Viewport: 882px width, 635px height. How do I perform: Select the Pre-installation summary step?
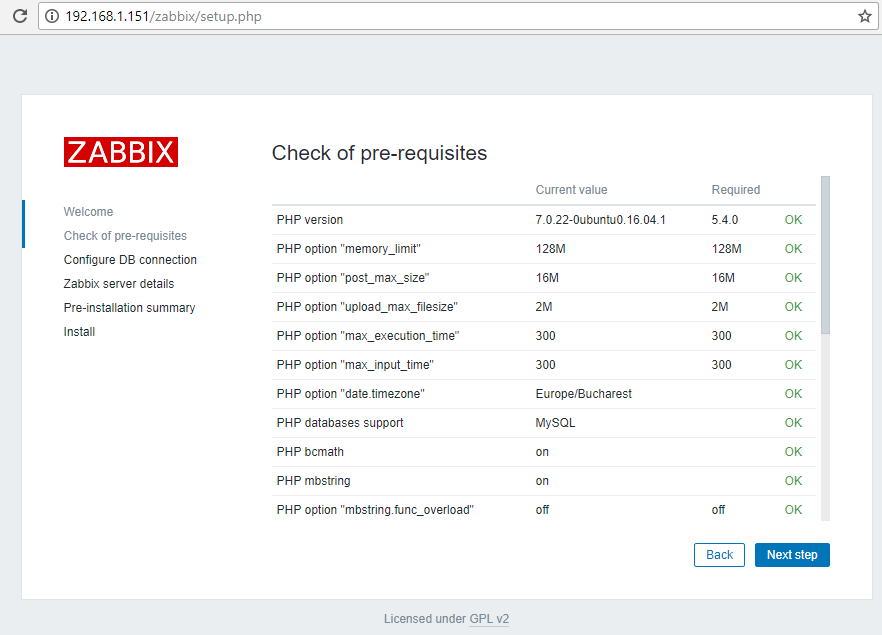click(129, 308)
